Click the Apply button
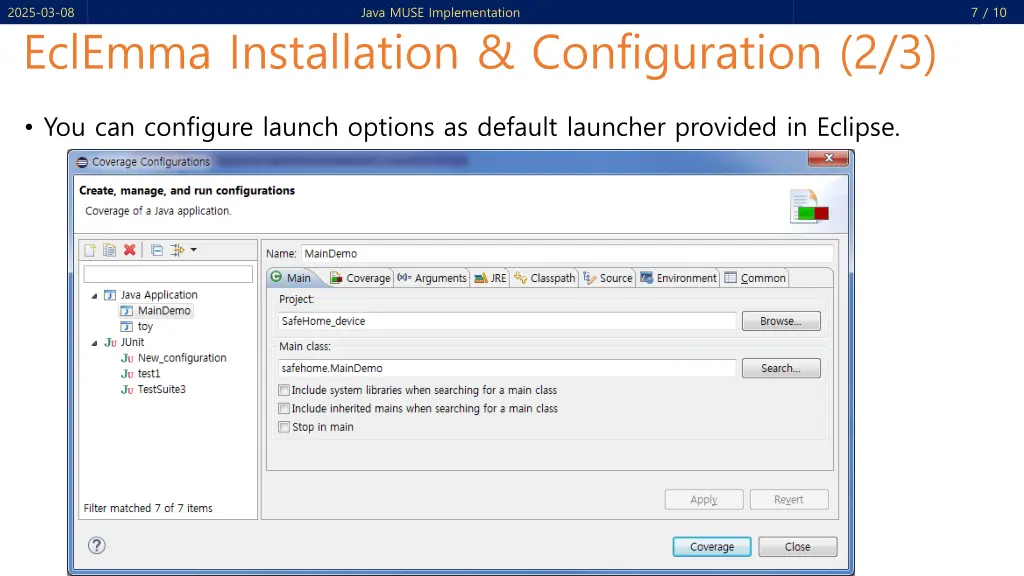This screenshot has width=1024, height=576. pyautogui.click(x=704, y=500)
